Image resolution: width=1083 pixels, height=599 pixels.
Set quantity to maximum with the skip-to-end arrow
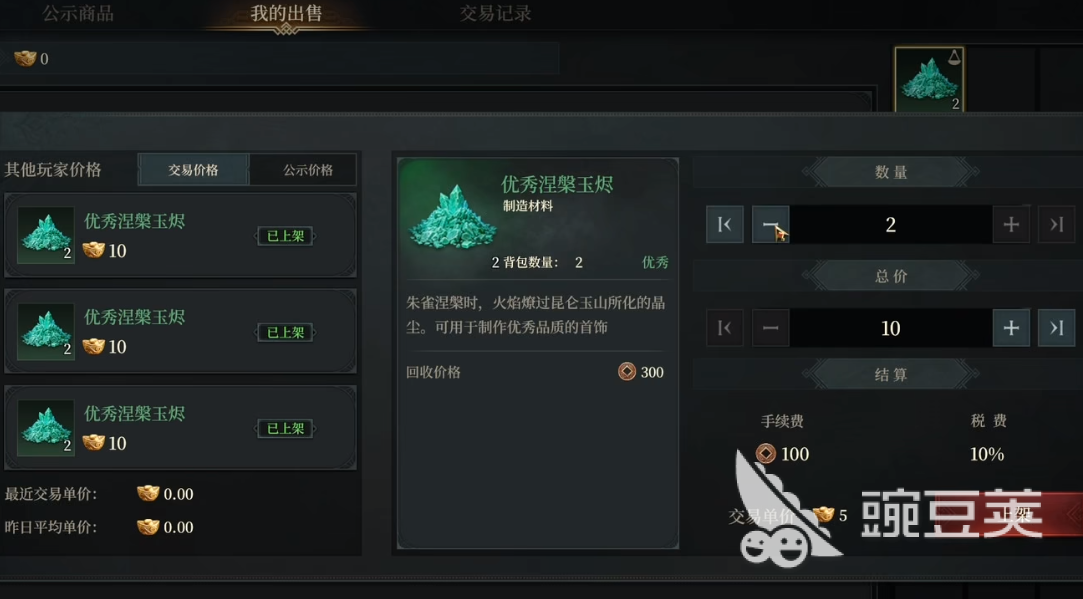(x=1056, y=225)
